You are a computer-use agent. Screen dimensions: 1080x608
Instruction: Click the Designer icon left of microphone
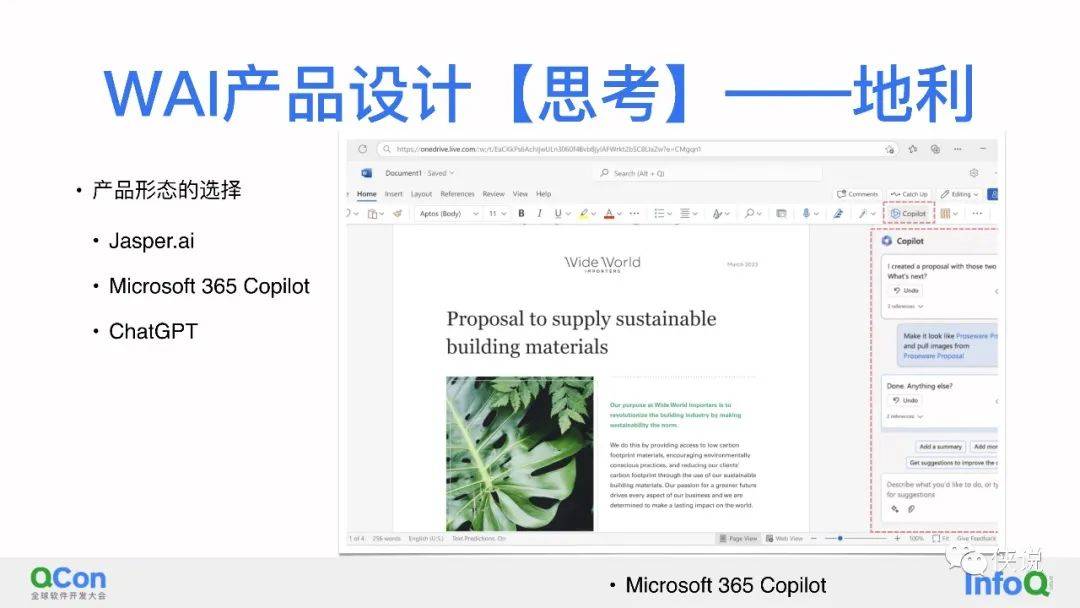tap(781, 213)
